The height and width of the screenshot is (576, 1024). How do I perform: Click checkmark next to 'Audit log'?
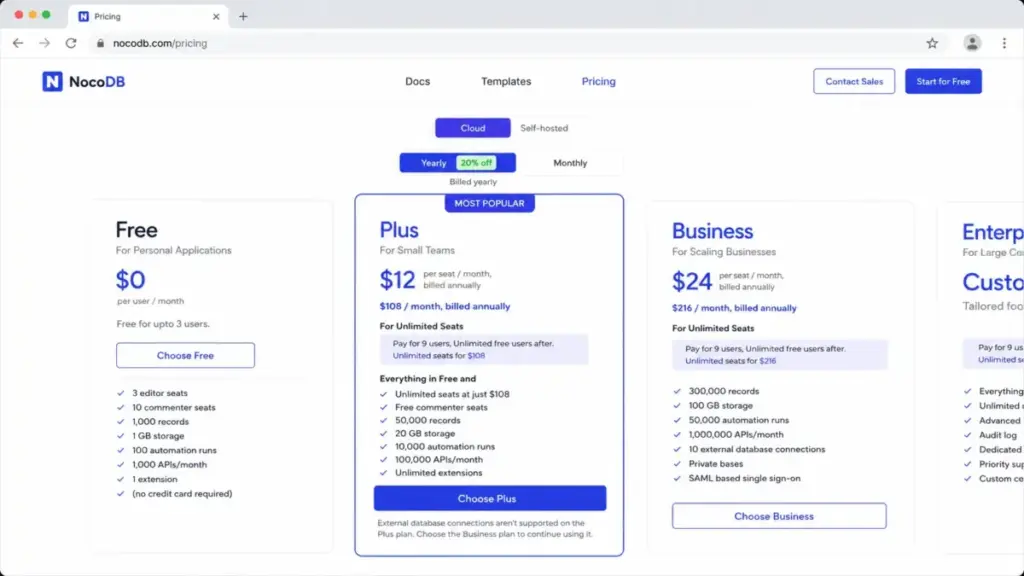coord(967,435)
